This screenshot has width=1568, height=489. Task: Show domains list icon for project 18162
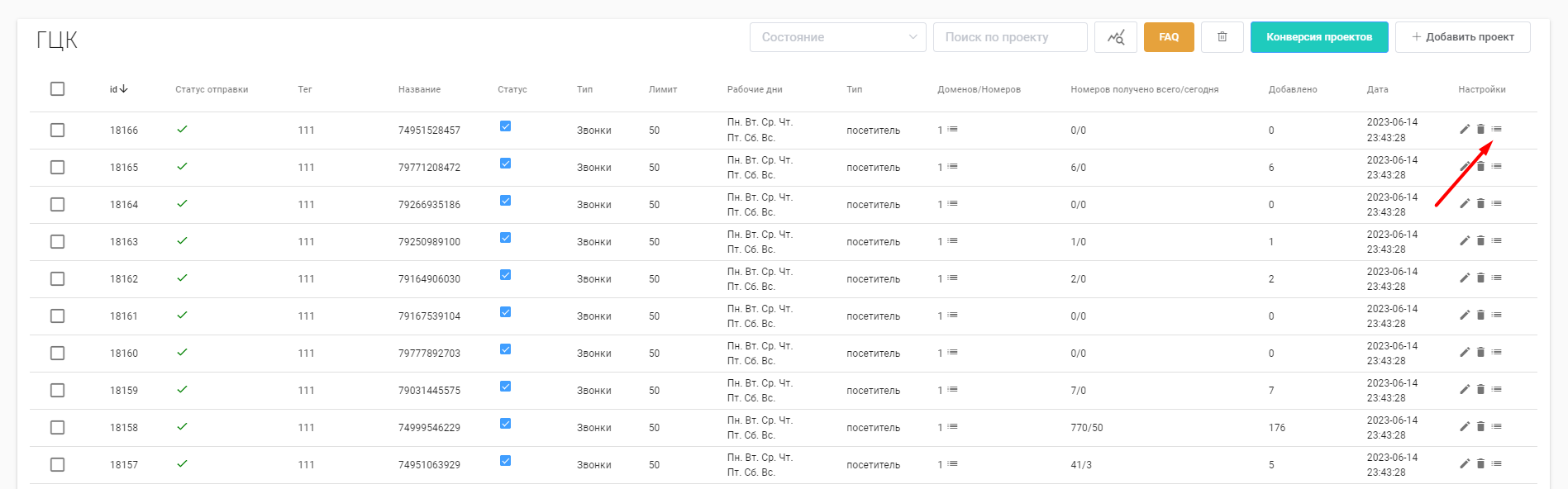pyautogui.click(x=952, y=278)
